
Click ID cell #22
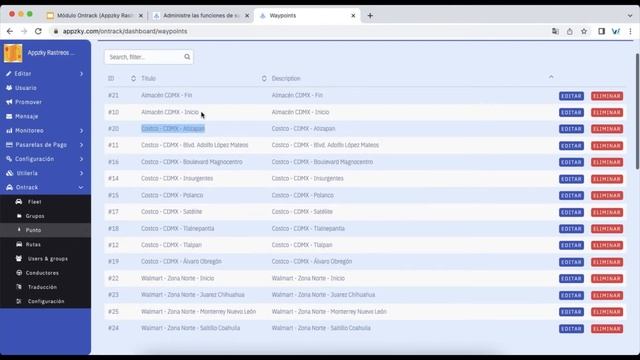[x=113, y=278]
